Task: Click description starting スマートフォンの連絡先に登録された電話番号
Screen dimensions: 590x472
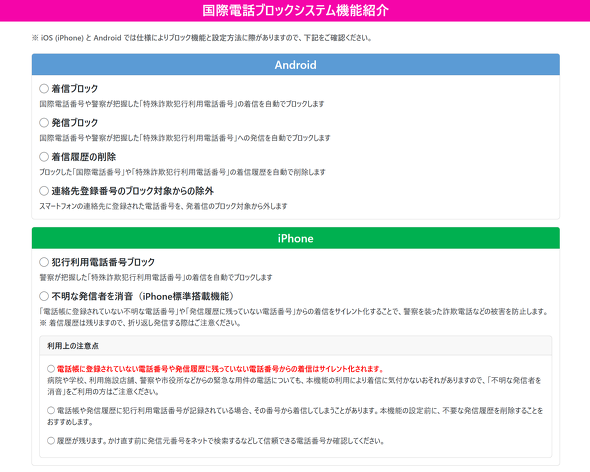Action: (x=163, y=206)
